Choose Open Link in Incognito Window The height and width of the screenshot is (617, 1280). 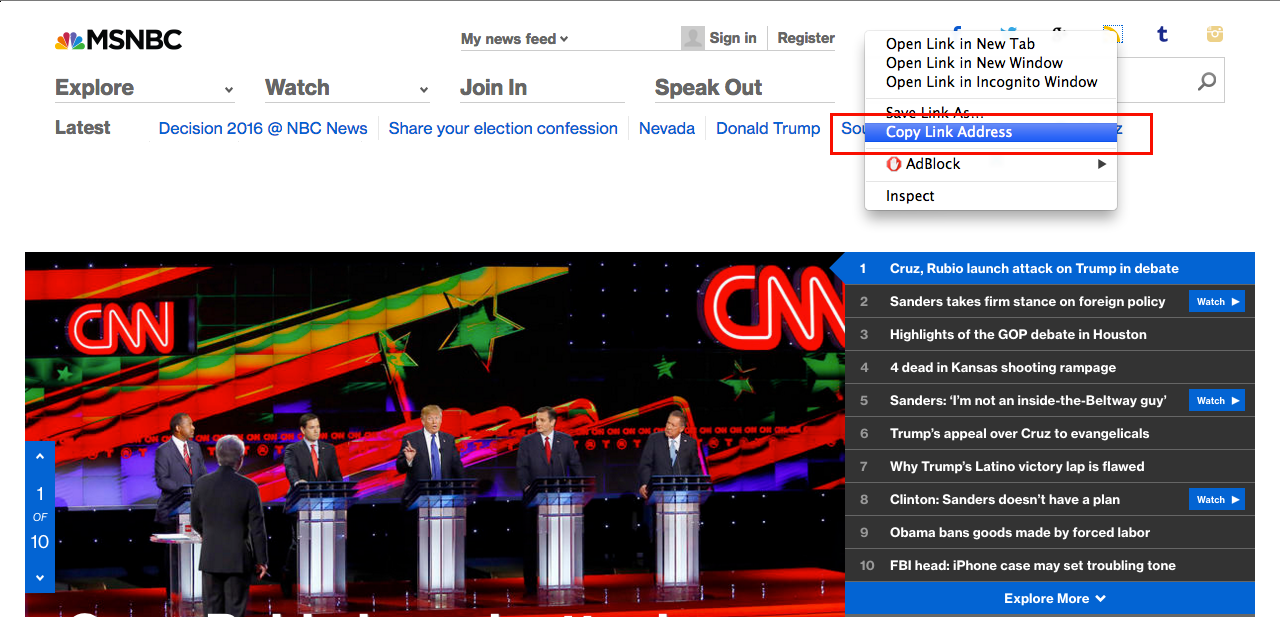(991, 82)
